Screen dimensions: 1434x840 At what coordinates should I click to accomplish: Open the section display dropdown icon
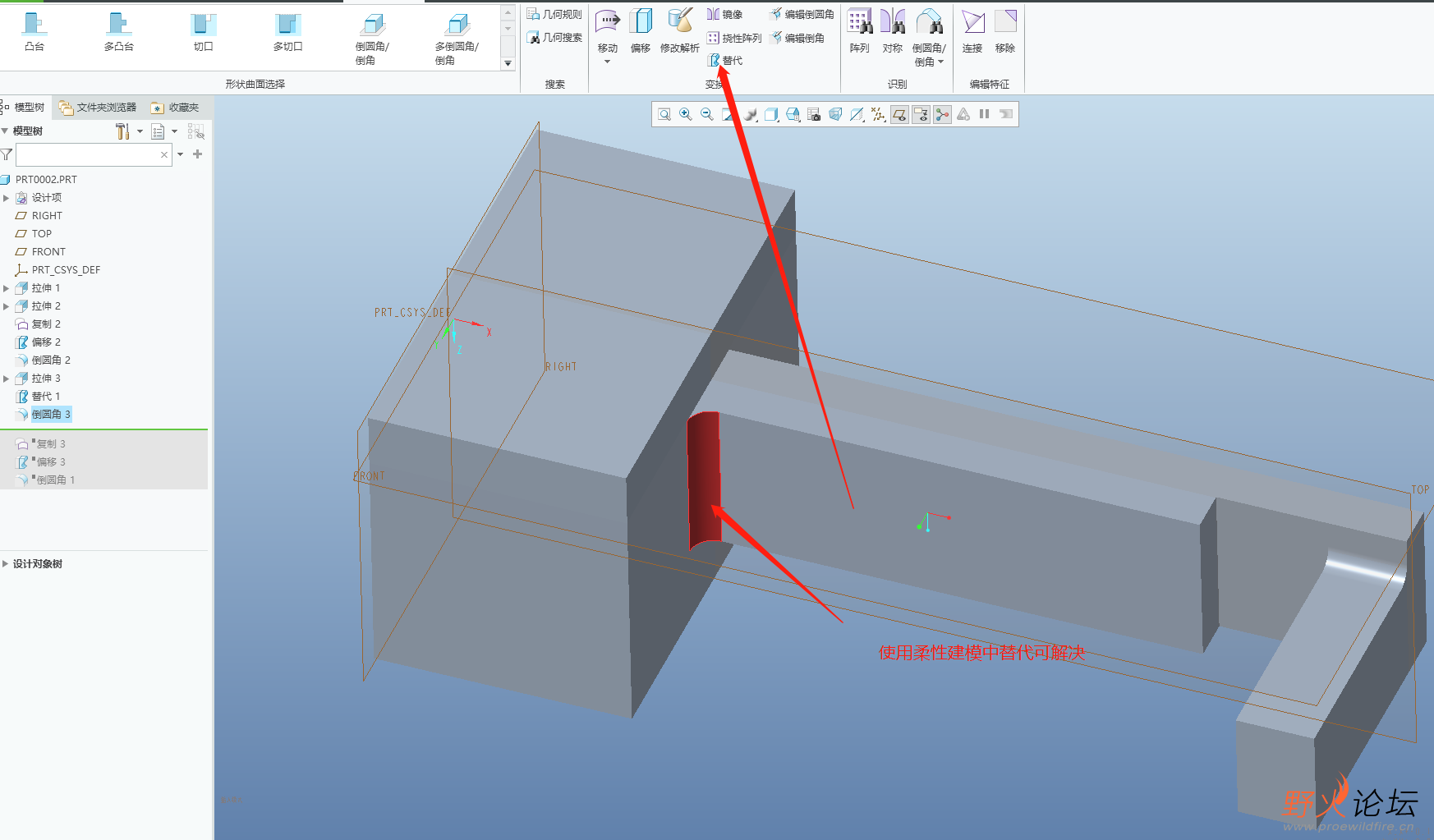[857, 114]
